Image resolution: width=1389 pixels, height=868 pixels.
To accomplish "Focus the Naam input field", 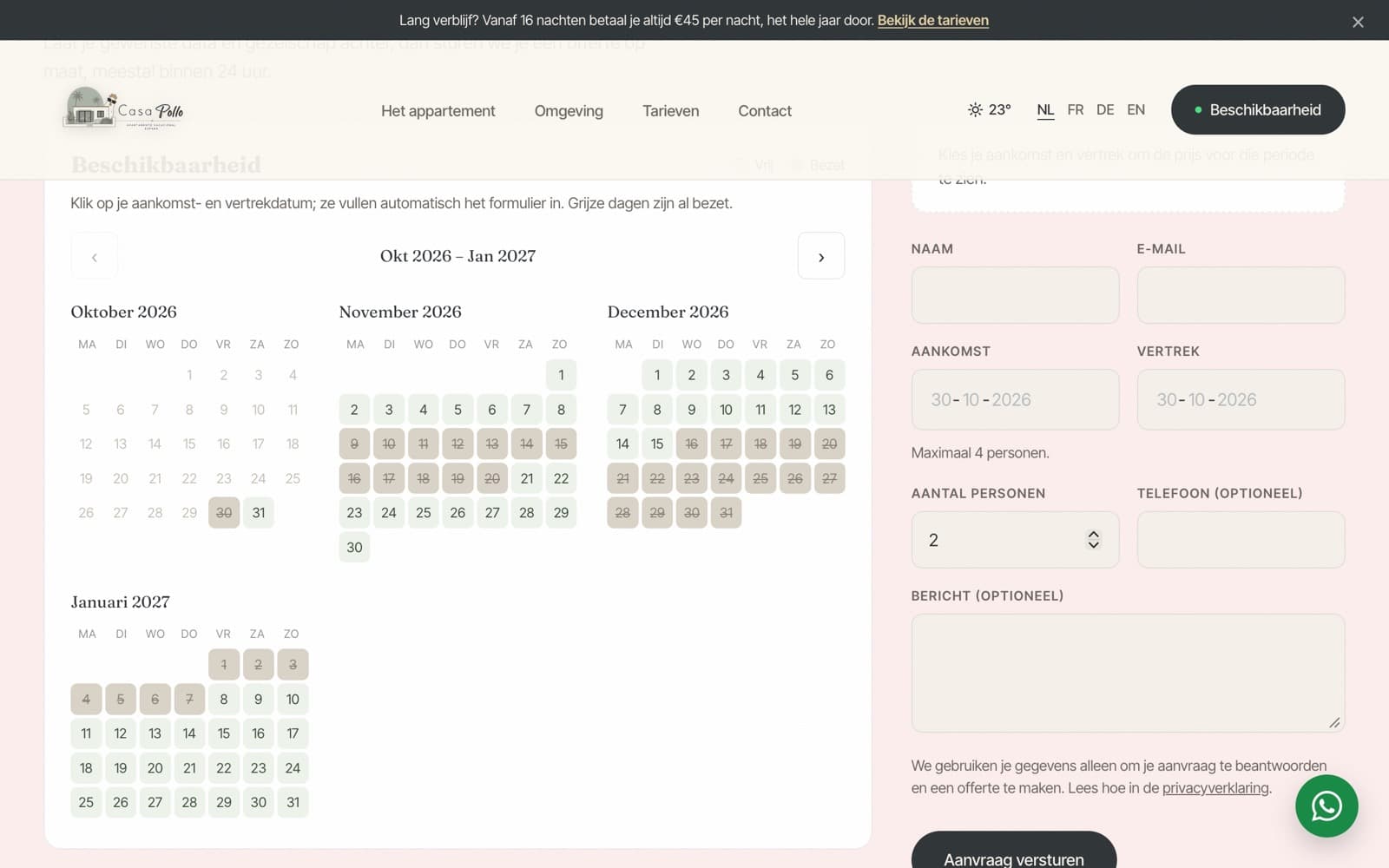I will tap(1015, 295).
